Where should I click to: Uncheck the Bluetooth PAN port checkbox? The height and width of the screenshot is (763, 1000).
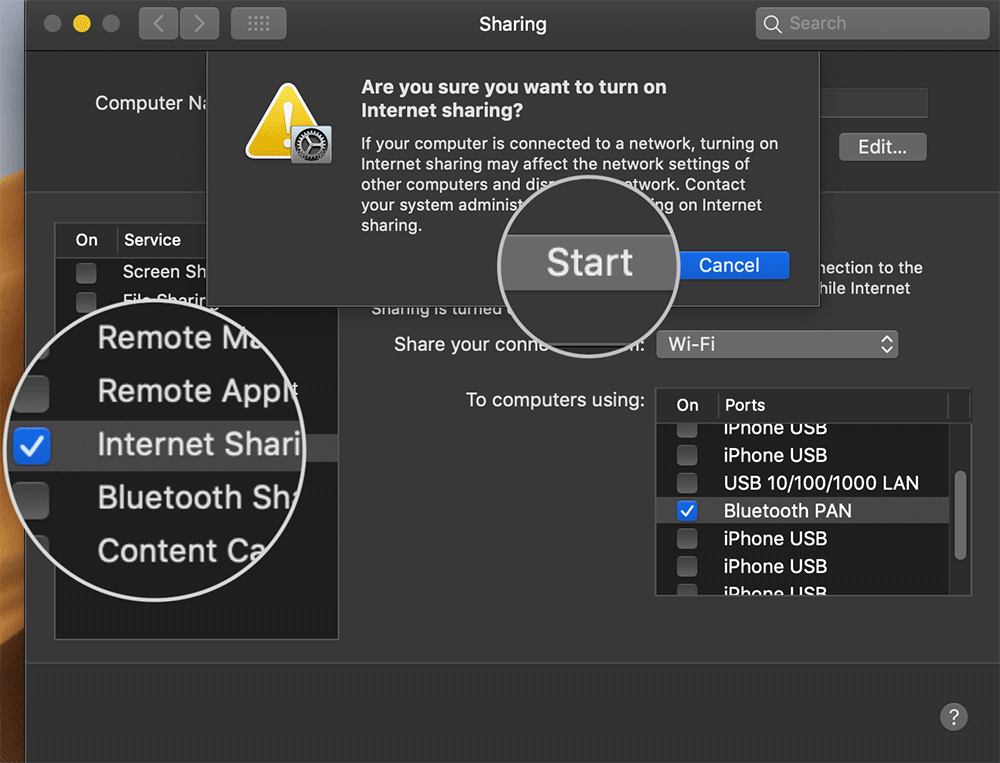tap(687, 511)
